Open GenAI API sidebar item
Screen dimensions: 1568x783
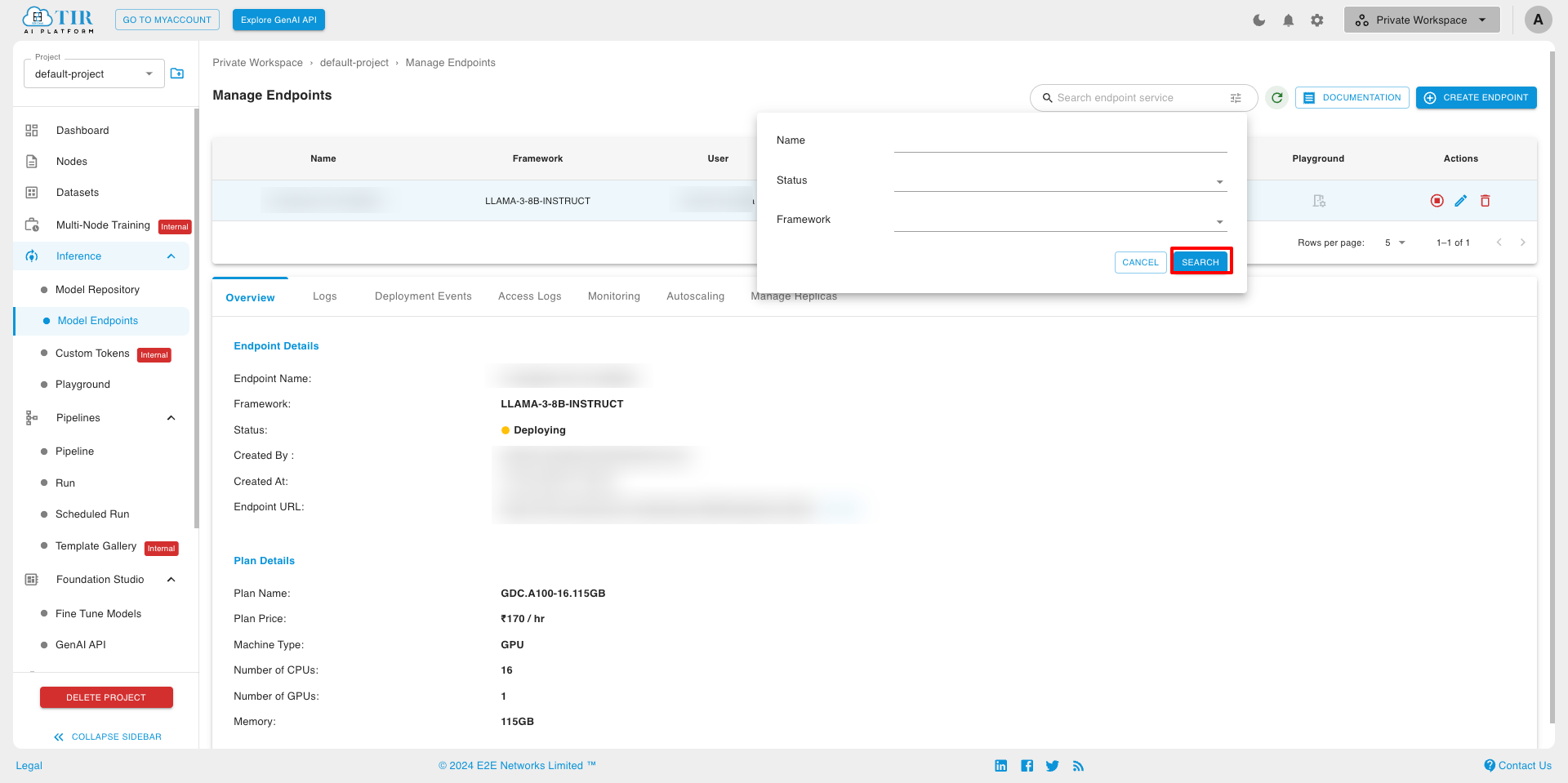[81, 645]
